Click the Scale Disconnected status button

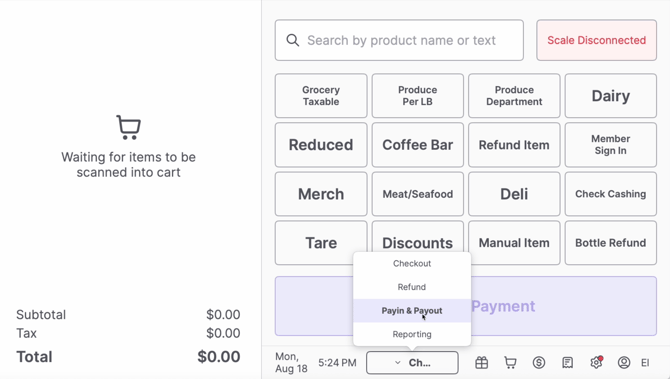tap(597, 40)
